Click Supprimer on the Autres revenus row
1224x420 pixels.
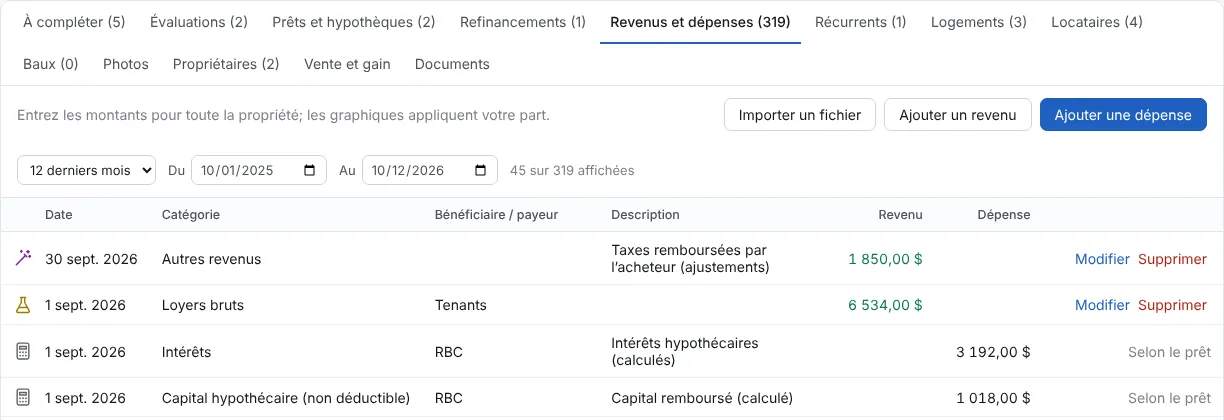[x=1172, y=259]
